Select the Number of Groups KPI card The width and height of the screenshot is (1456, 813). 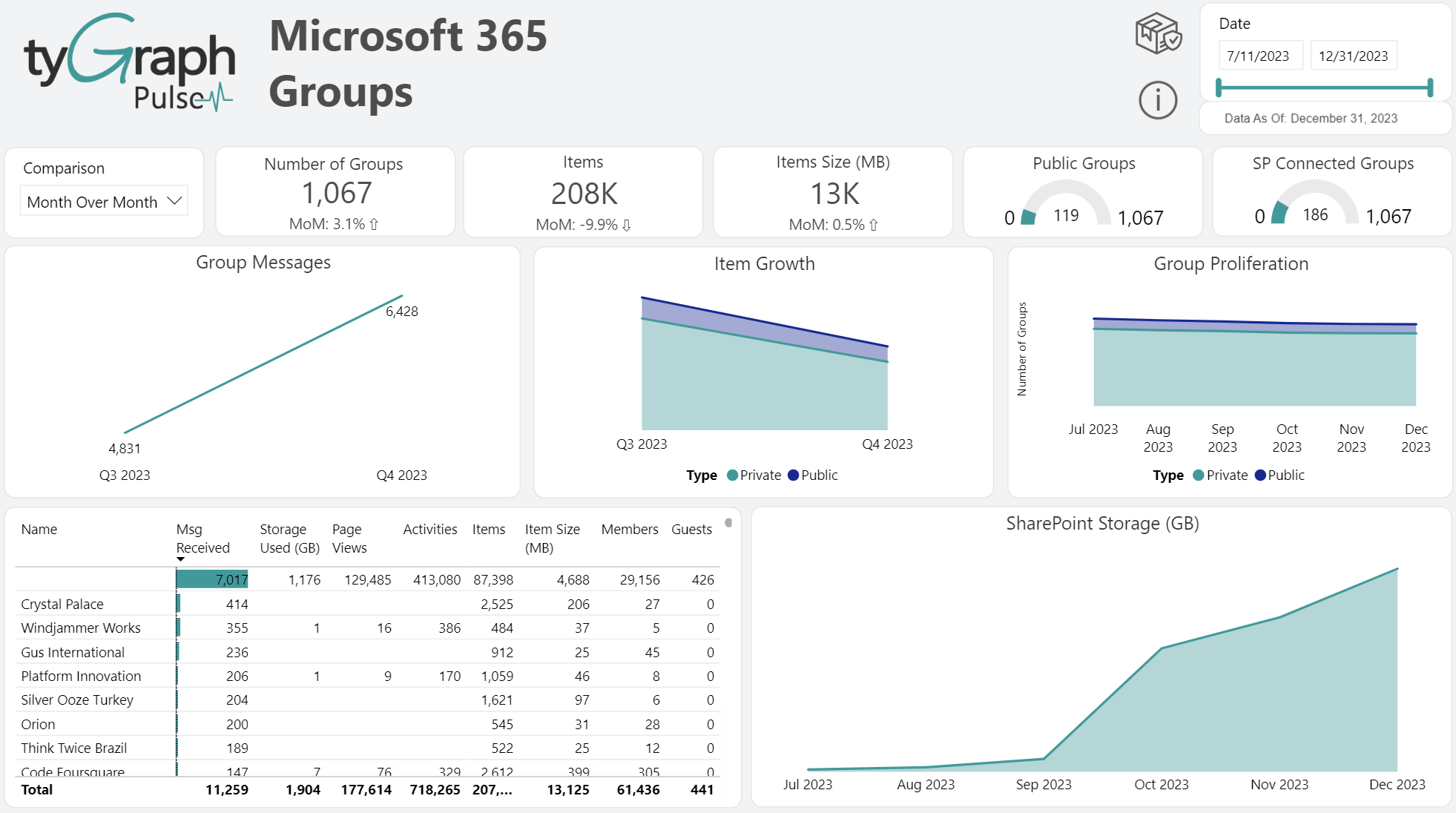coord(335,191)
